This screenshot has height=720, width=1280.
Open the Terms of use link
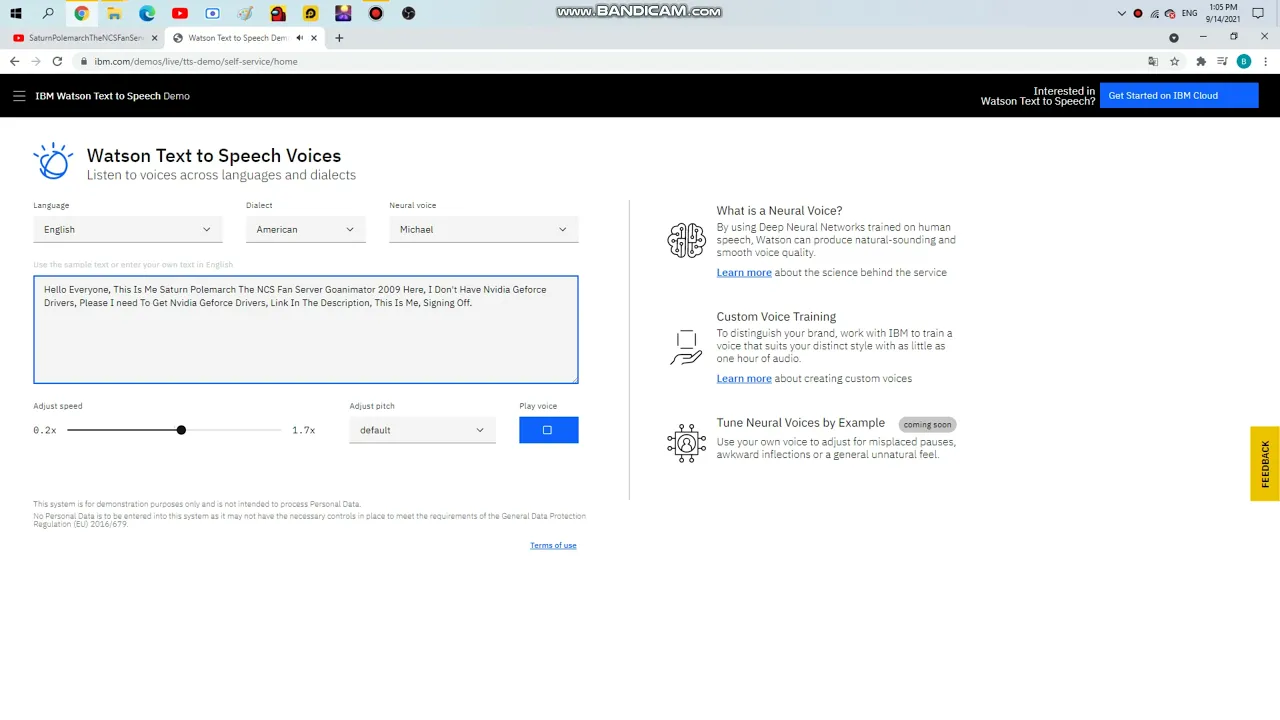point(553,545)
